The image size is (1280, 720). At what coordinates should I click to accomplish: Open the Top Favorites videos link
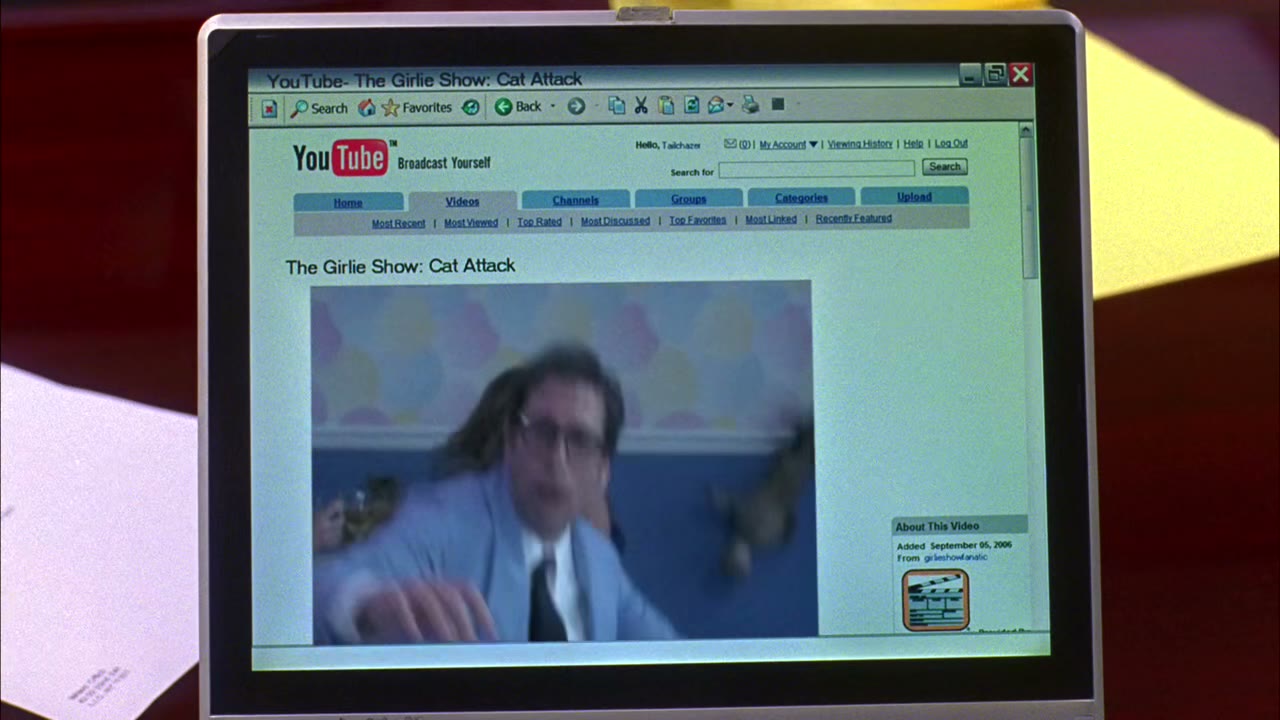[698, 220]
